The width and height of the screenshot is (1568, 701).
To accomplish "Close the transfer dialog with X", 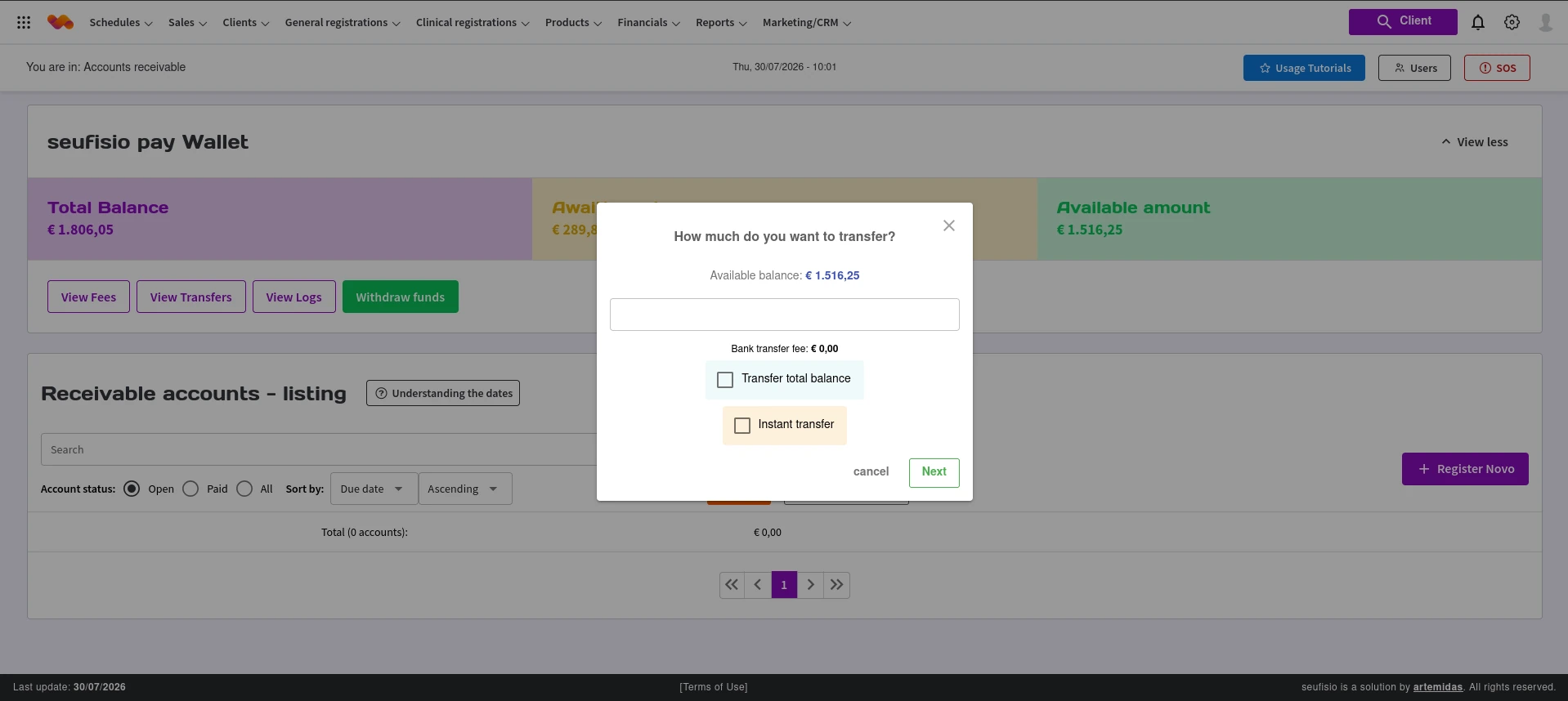I will [949, 225].
